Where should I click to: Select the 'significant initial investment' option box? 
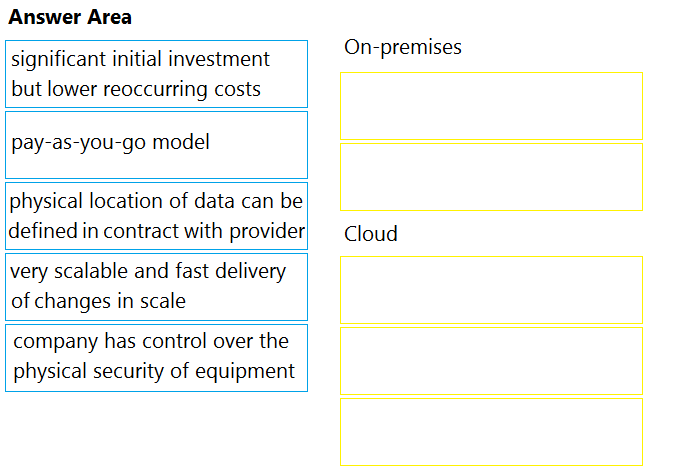point(156,74)
